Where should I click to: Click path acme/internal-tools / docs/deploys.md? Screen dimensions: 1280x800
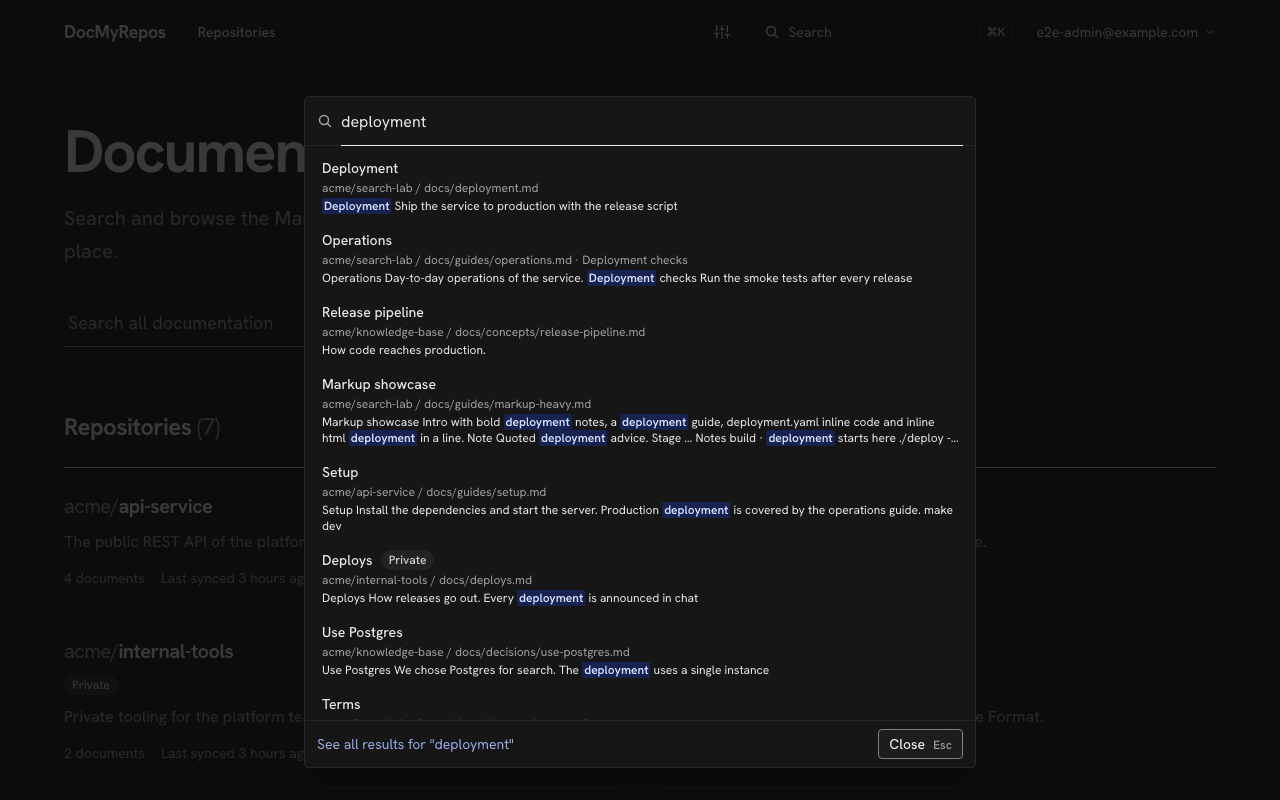(x=427, y=580)
